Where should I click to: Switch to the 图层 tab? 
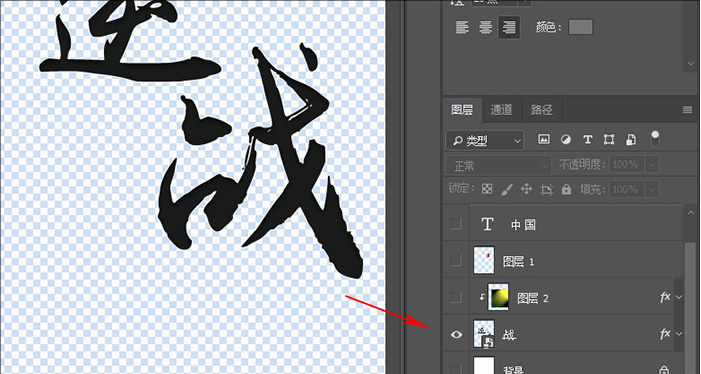pos(462,109)
